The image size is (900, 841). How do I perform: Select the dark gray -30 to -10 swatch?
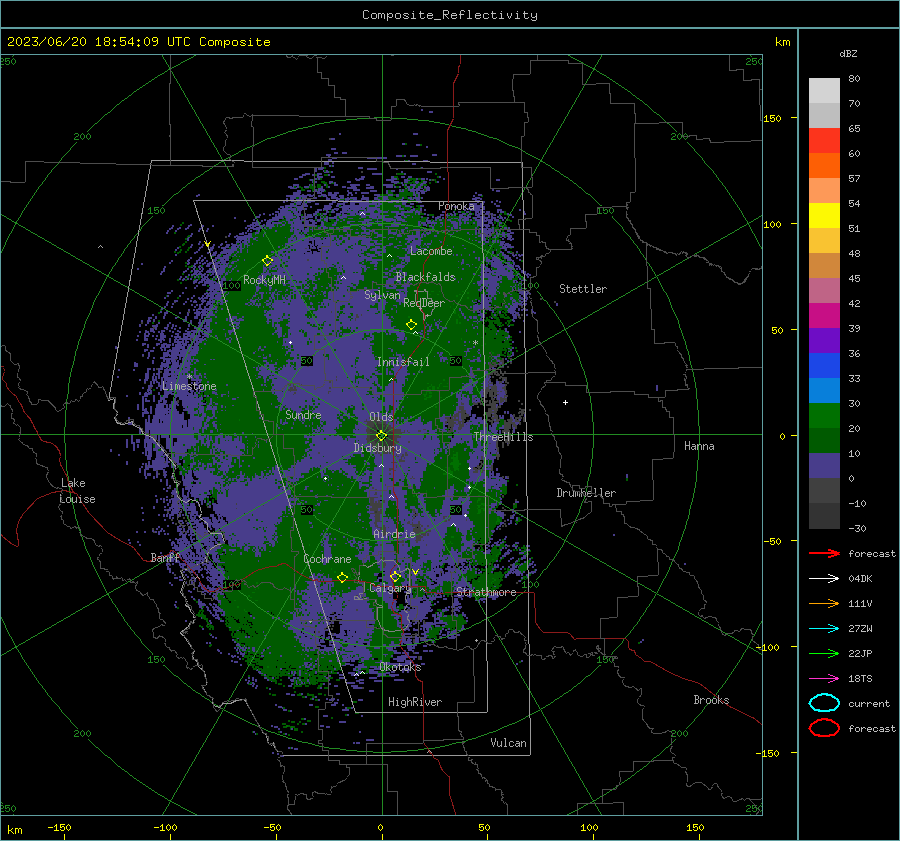click(x=824, y=516)
